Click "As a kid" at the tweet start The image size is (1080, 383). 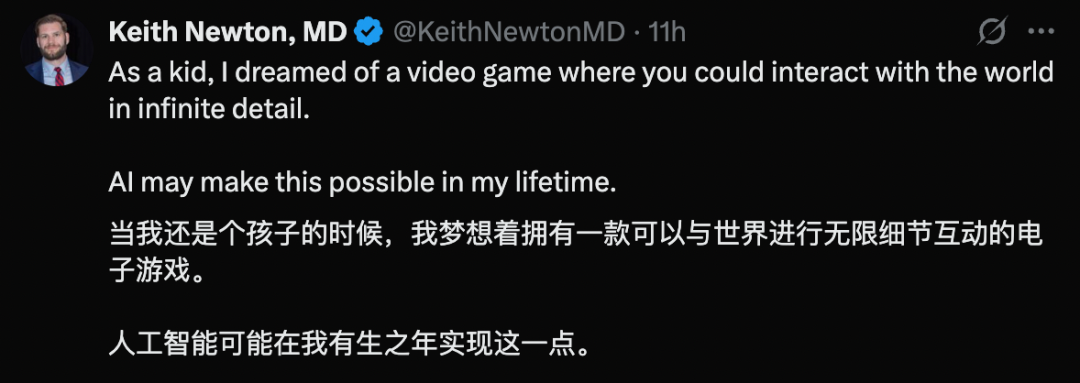[x=154, y=73]
